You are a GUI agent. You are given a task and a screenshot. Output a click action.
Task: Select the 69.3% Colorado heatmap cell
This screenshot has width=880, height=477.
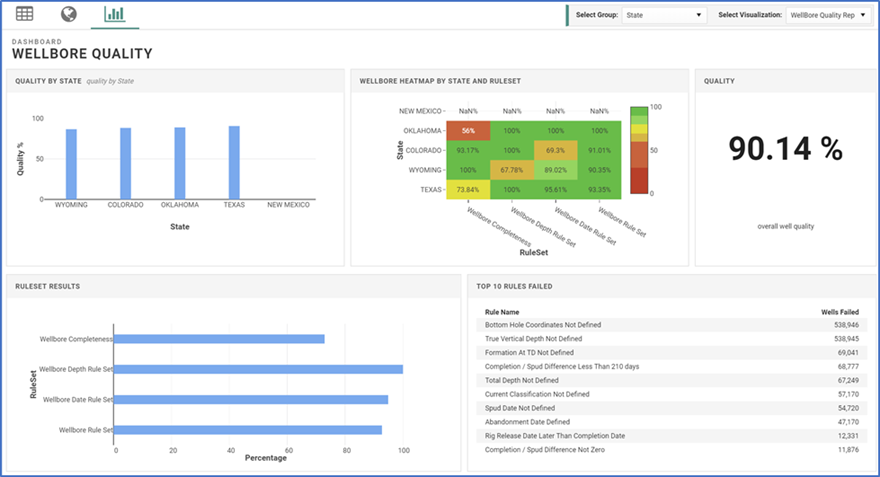[556, 150]
